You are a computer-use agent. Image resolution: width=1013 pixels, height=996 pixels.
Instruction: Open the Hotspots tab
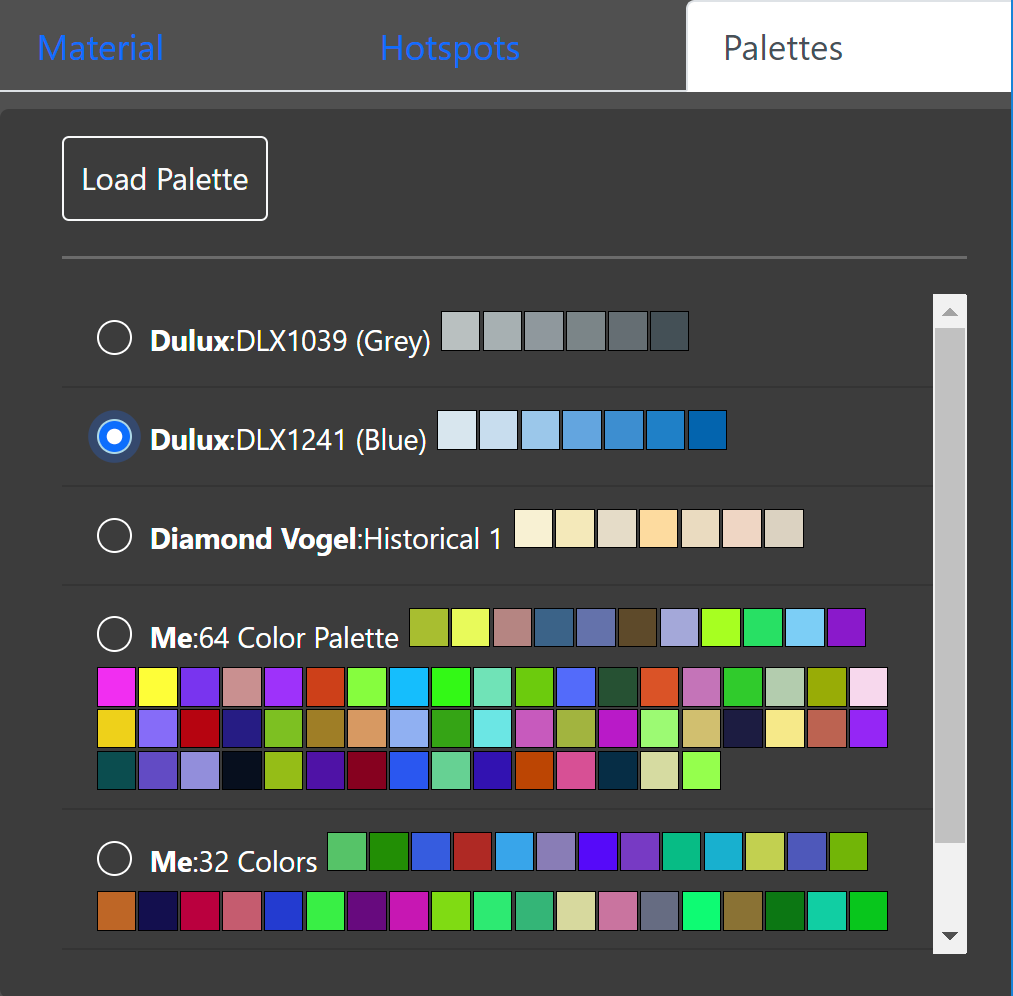[x=450, y=48]
